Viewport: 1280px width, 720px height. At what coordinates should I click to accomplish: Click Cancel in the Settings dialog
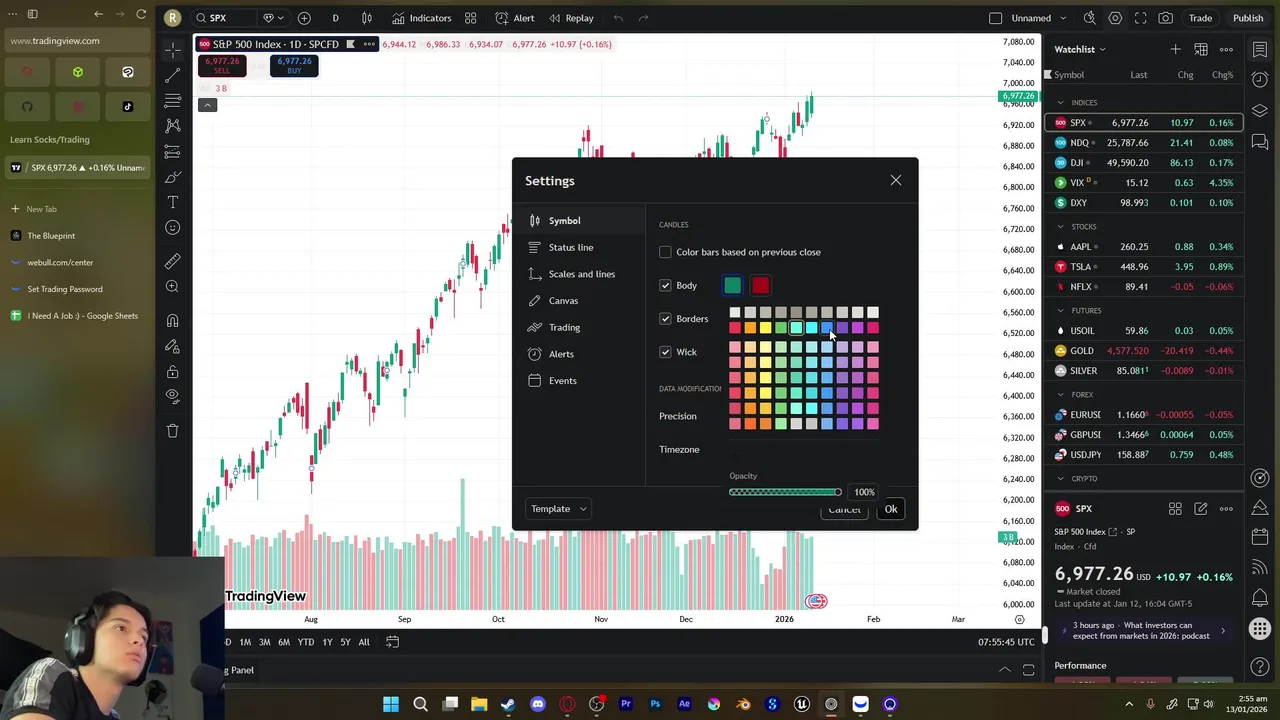[844, 510]
